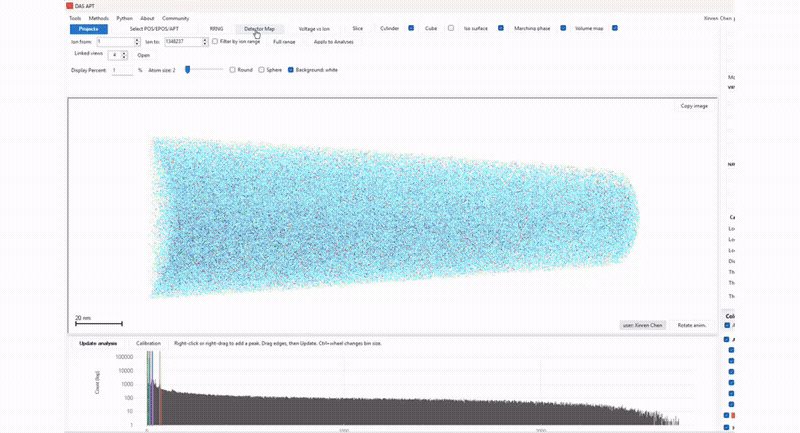Click the Projects button
This screenshot has height=433, width=800.
[x=89, y=29]
